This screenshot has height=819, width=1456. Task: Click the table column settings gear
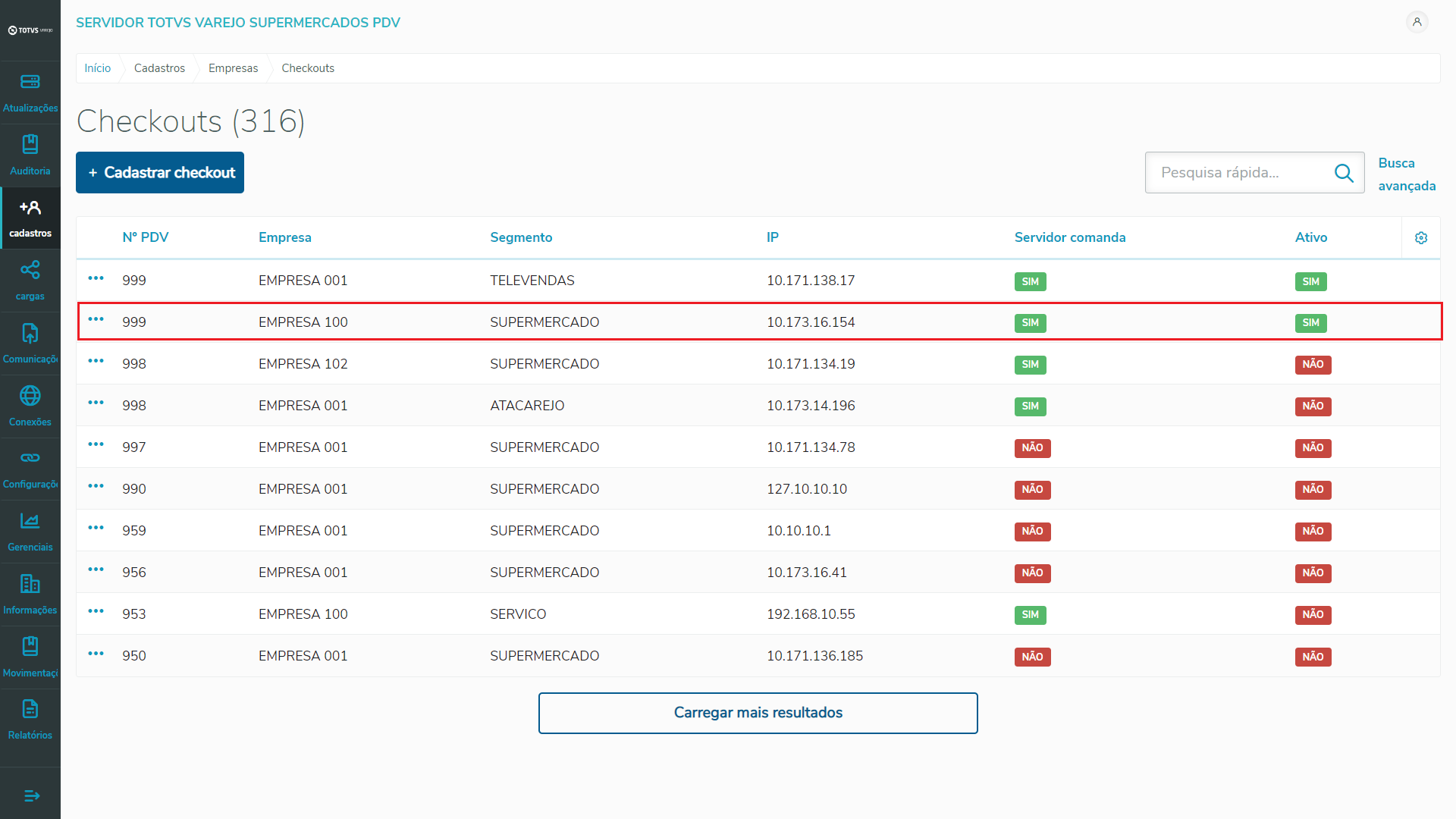pyautogui.click(x=1421, y=238)
